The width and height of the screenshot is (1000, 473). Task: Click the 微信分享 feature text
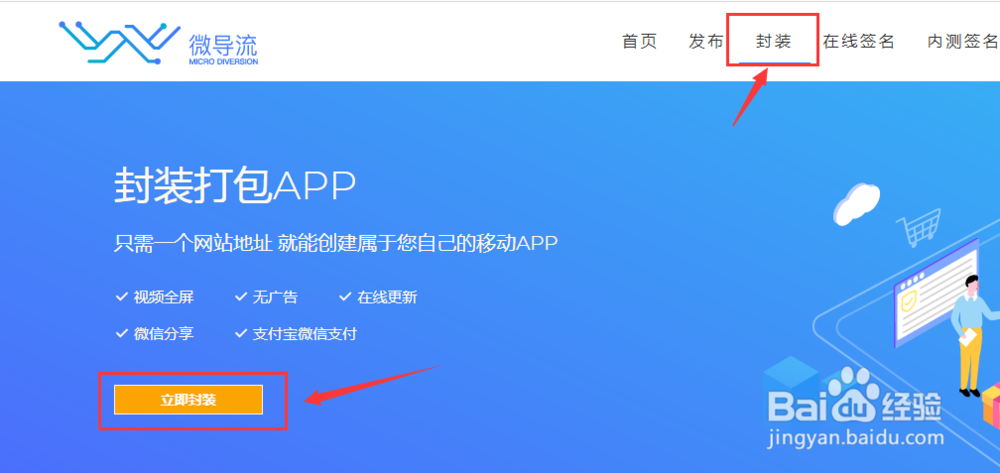(163, 333)
